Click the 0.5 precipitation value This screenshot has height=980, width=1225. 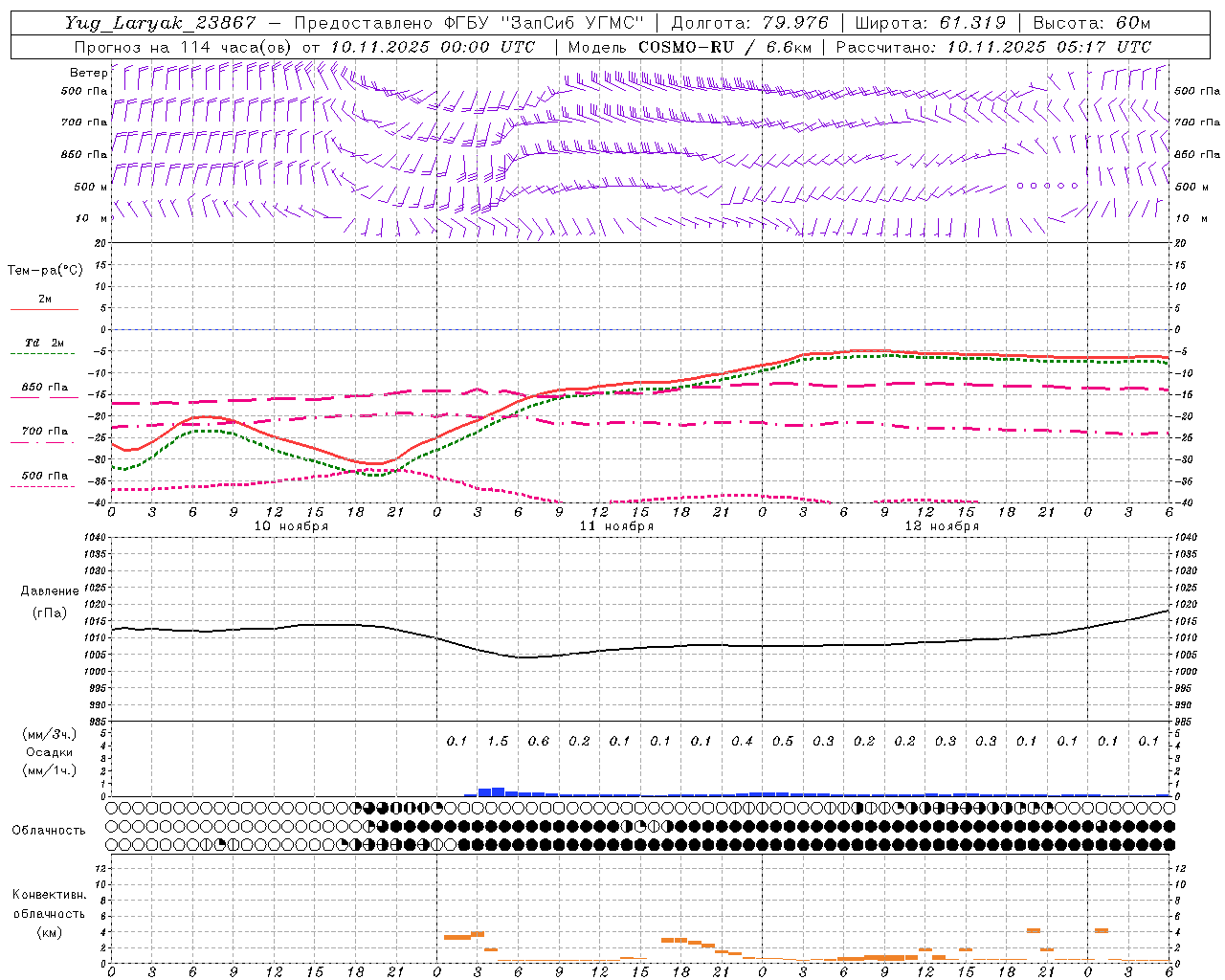point(783,741)
